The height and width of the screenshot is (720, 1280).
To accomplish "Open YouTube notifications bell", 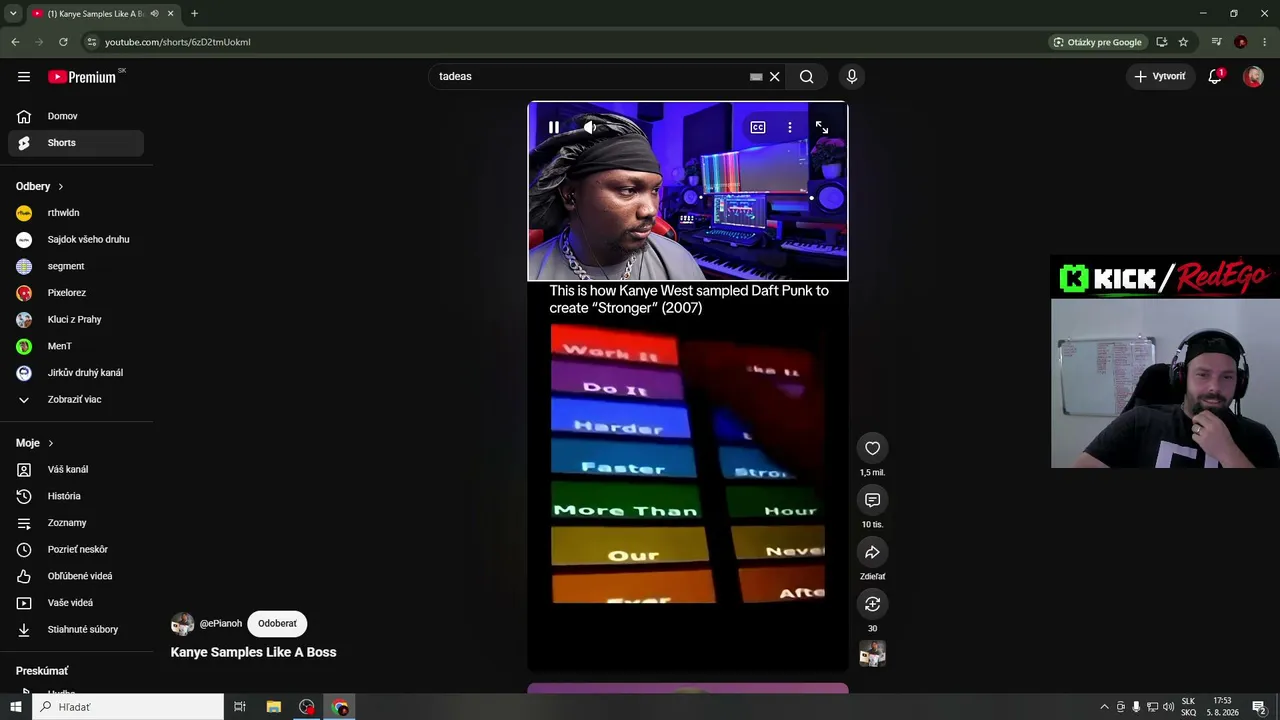I will tap(1215, 77).
